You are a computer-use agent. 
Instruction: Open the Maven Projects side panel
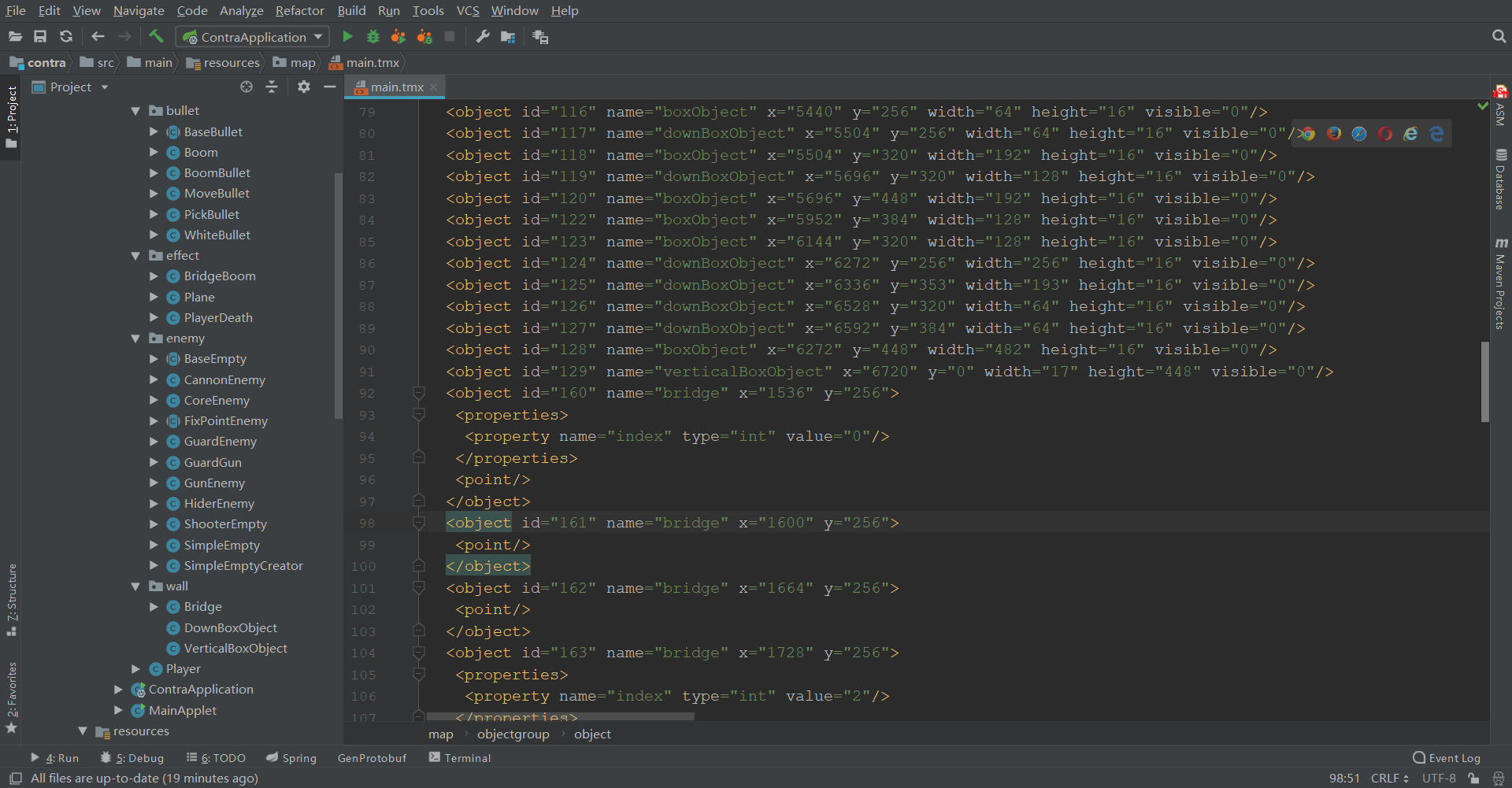[1501, 283]
